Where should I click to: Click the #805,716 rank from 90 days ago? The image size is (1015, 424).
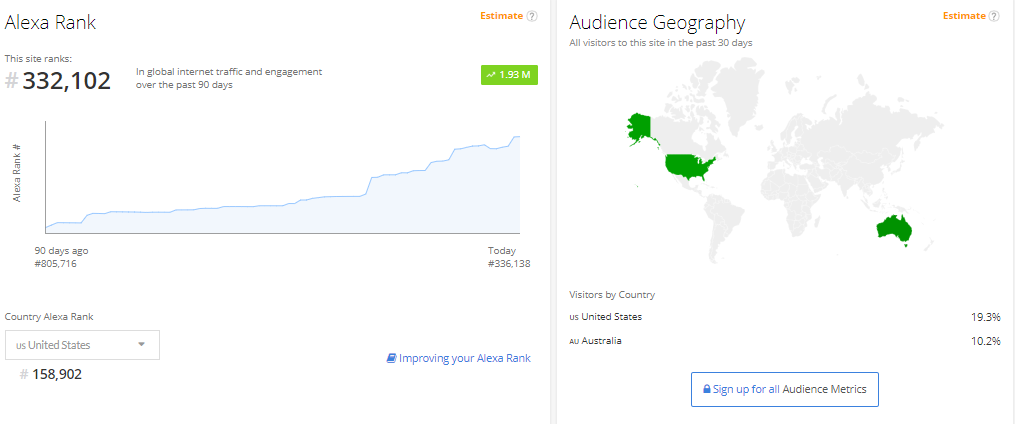(x=56, y=263)
